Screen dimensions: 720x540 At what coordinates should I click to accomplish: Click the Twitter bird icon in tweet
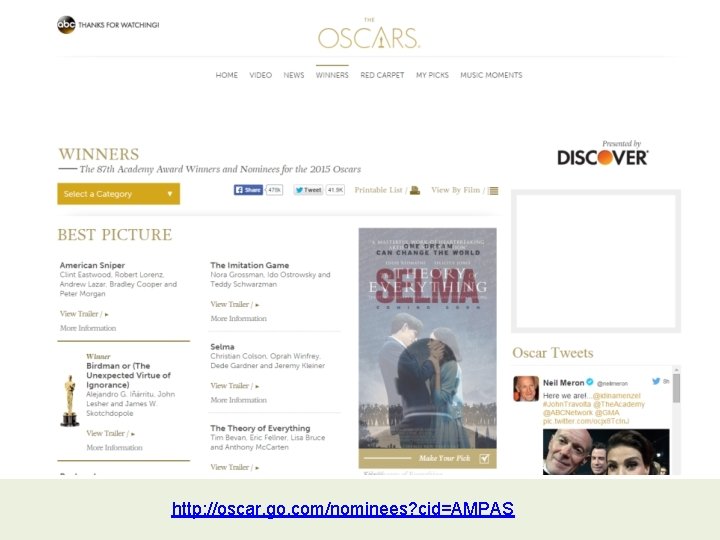[x=656, y=381]
